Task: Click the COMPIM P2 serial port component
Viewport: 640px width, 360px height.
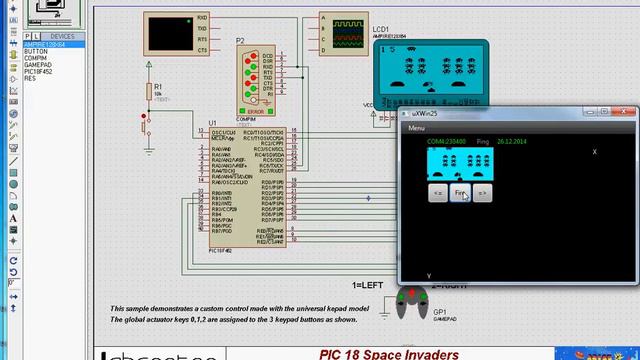Action: pyautogui.click(x=256, y=80)
